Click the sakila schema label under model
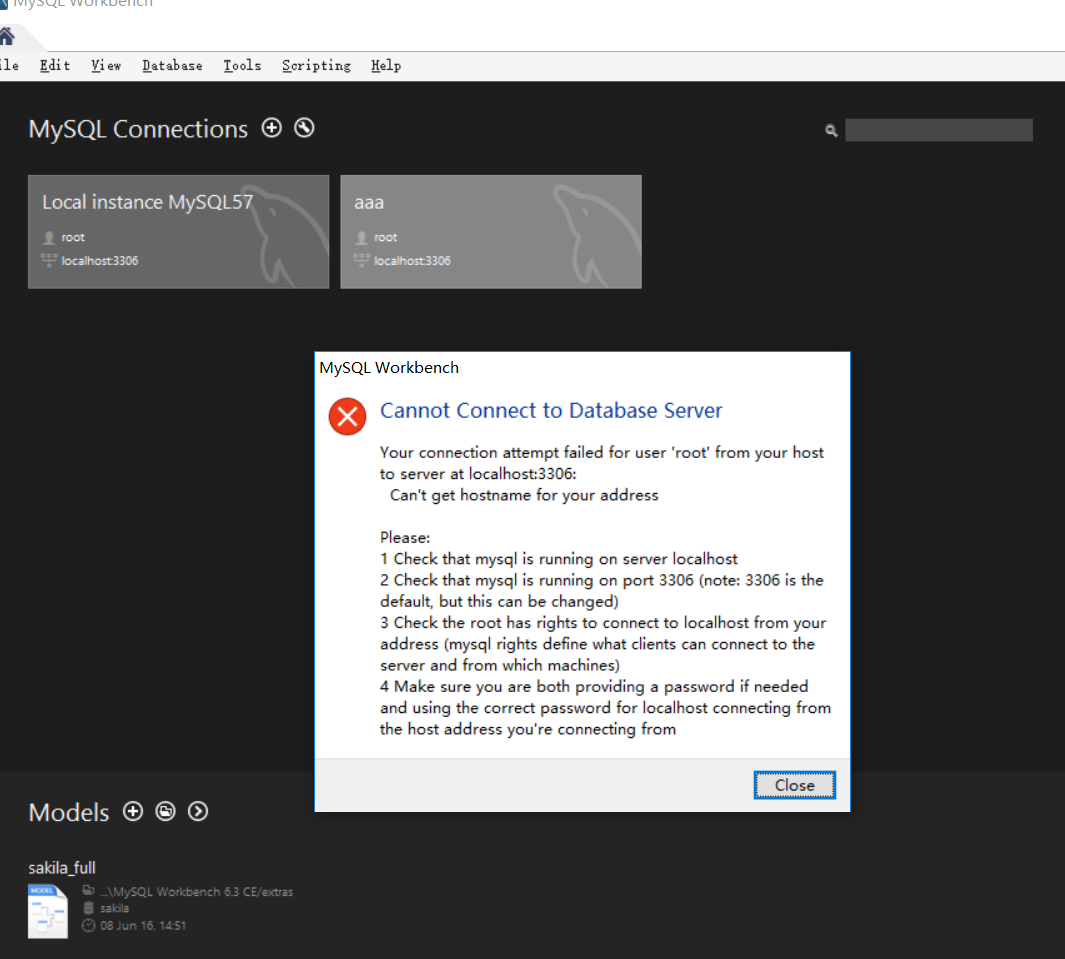Screen dimensions: 1065x959 (x=114, y=908)
